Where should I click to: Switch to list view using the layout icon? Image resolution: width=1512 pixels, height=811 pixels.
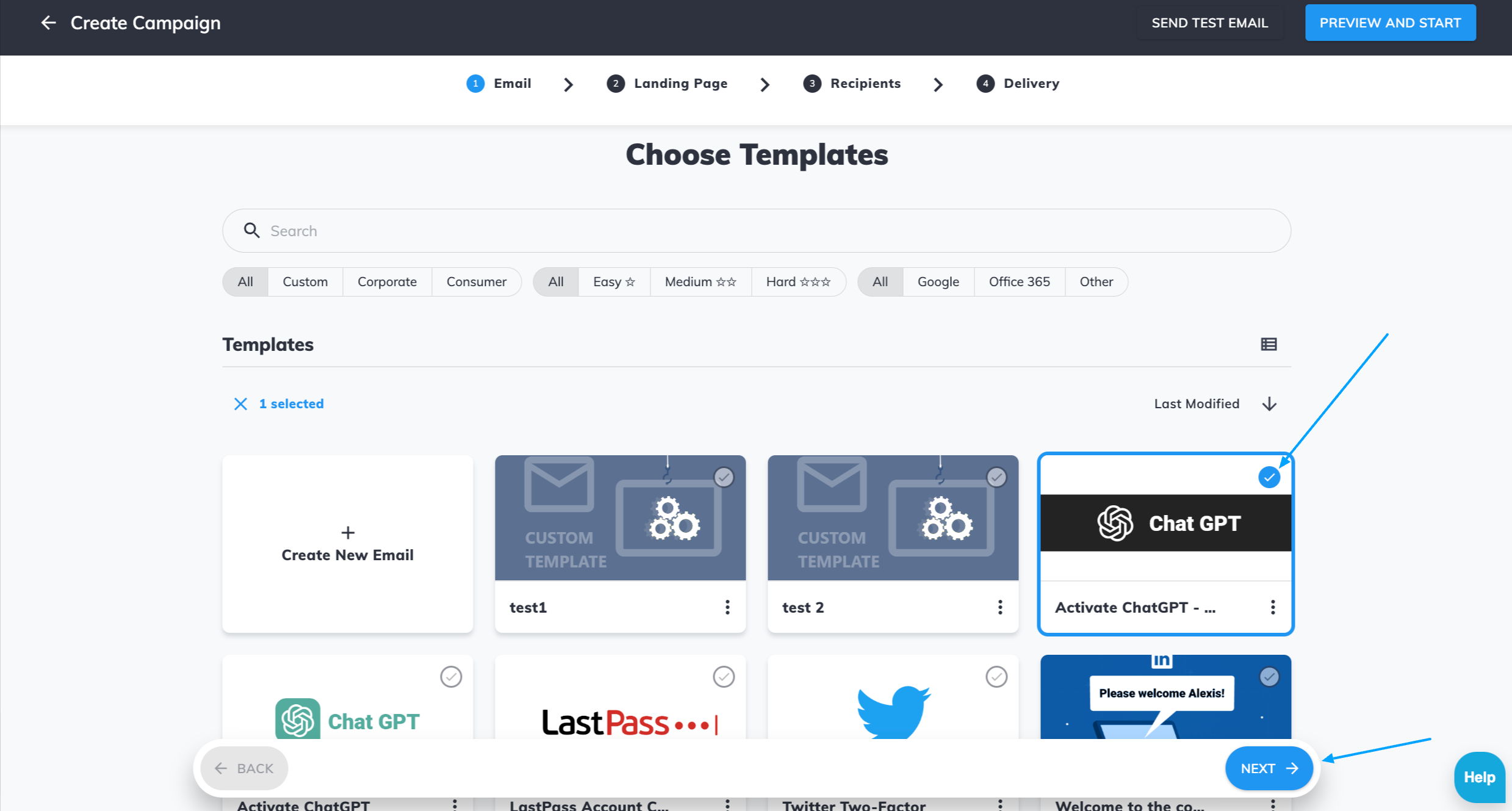pos(1269,344)
